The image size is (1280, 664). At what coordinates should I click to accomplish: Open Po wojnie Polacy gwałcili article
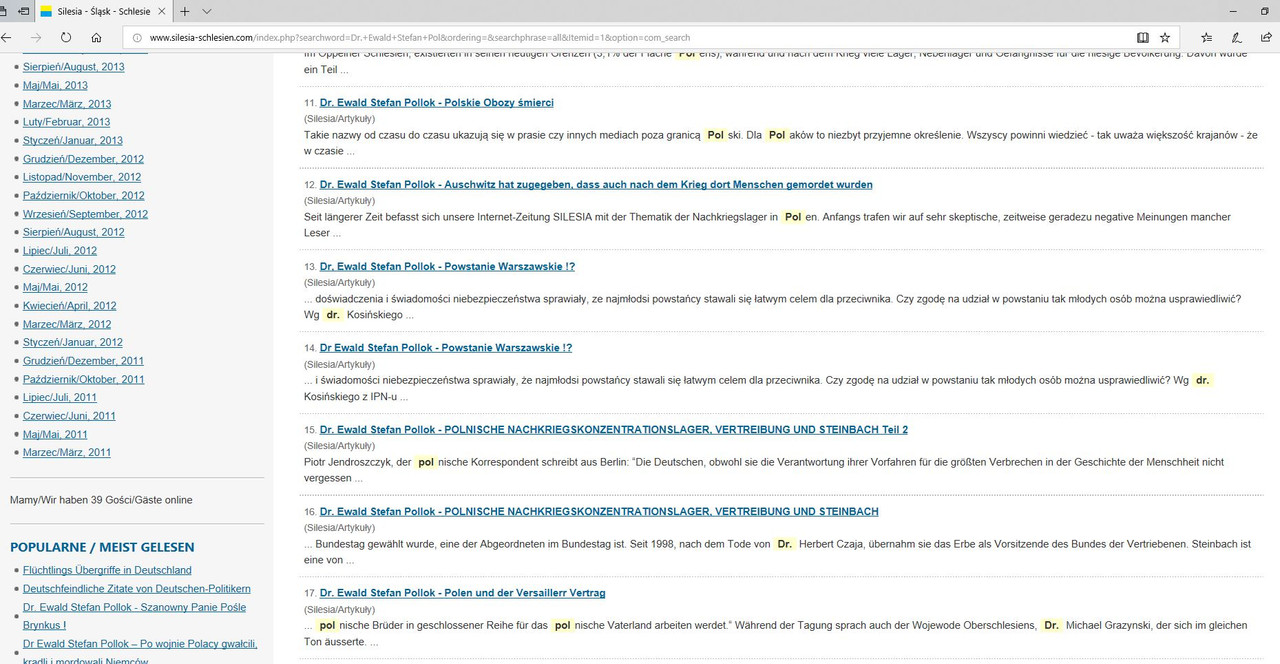pos(140,652)
